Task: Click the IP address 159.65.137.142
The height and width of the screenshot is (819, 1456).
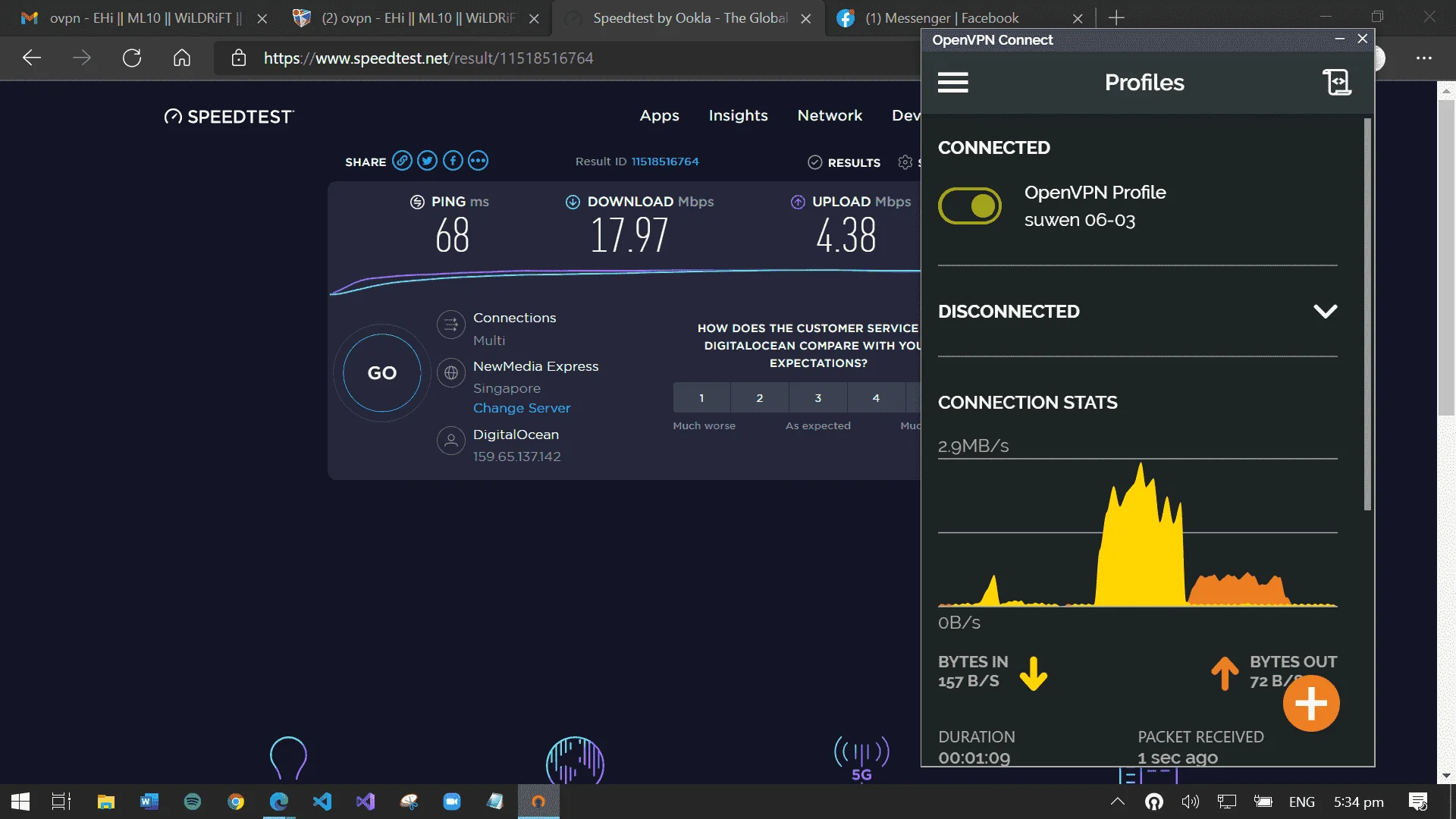Action: coord(517,457)
